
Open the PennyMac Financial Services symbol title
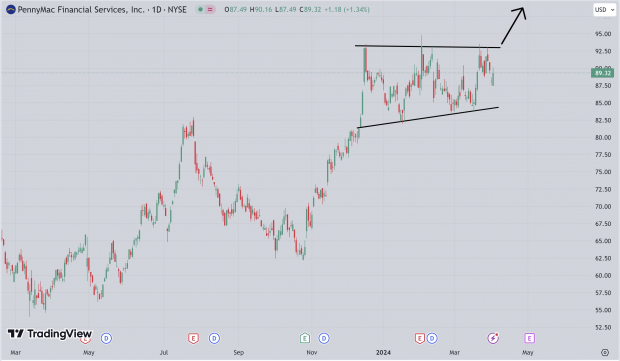pos(102,9)
